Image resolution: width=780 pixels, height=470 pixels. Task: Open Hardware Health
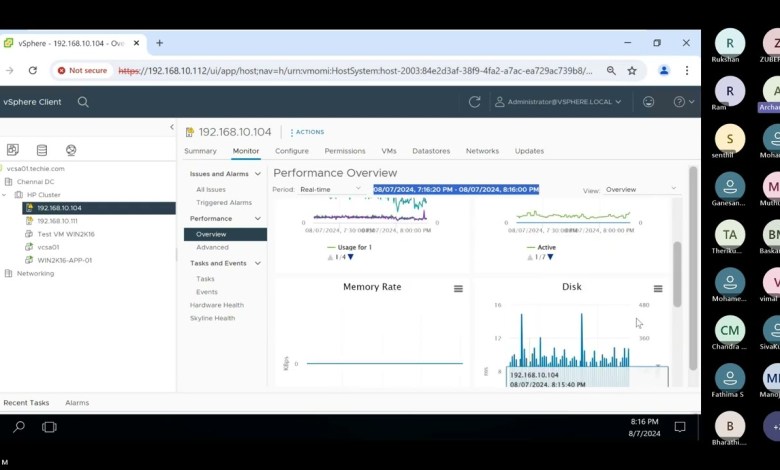pos(217,305)
